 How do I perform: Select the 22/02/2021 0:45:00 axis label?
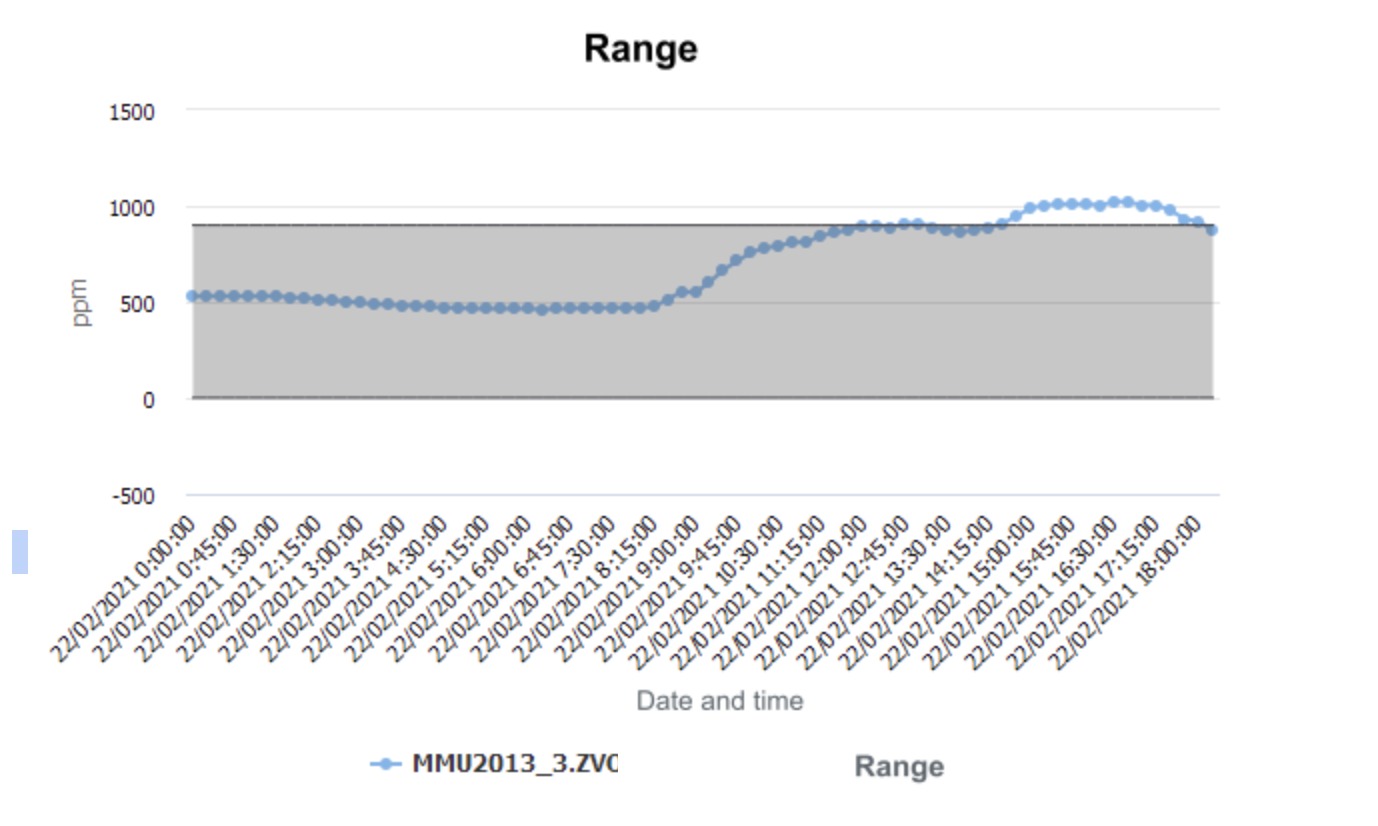tap(165, 589)
